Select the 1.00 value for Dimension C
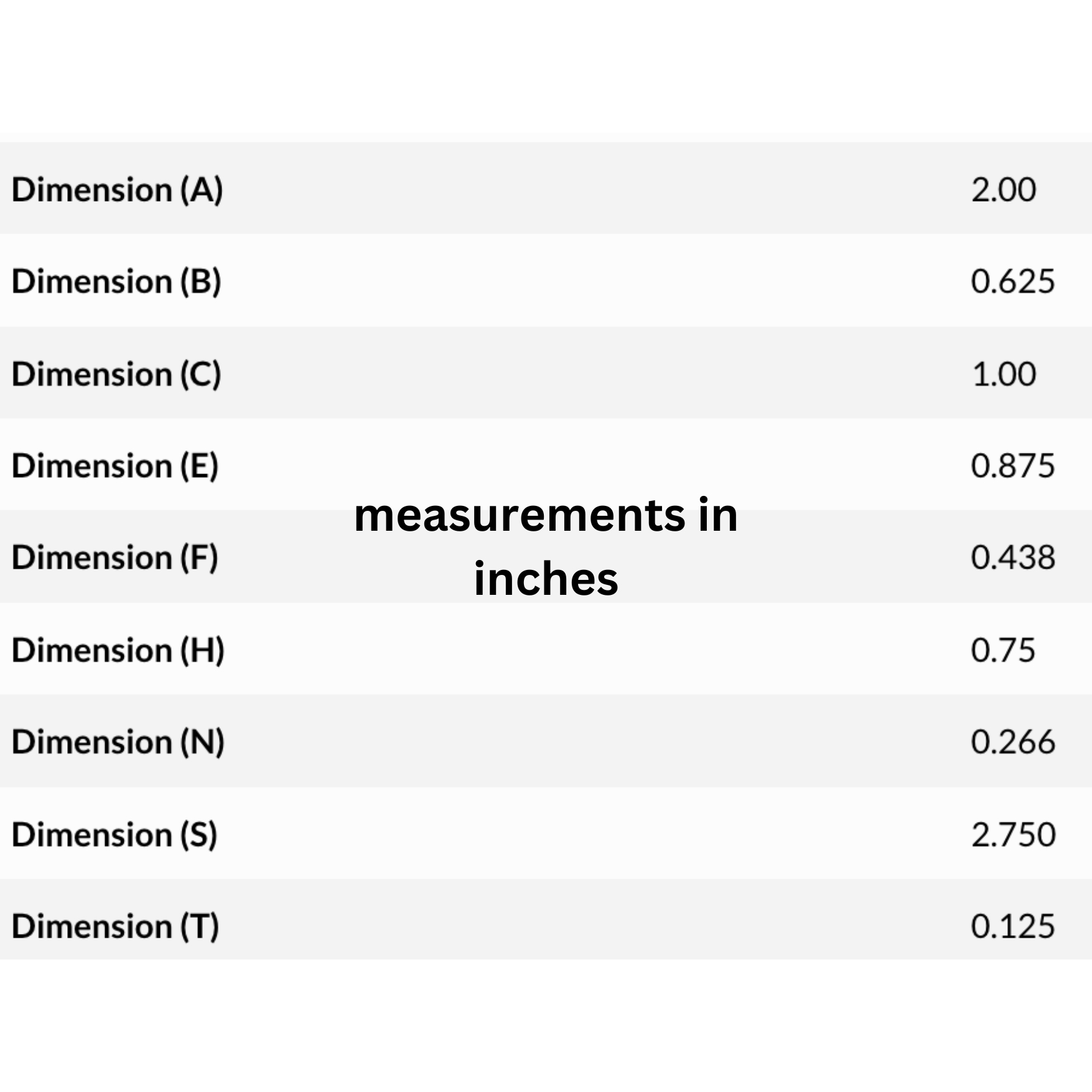Viewport: 1092px width, 1092px height. pyautogui.click(x=1004, y=374)
